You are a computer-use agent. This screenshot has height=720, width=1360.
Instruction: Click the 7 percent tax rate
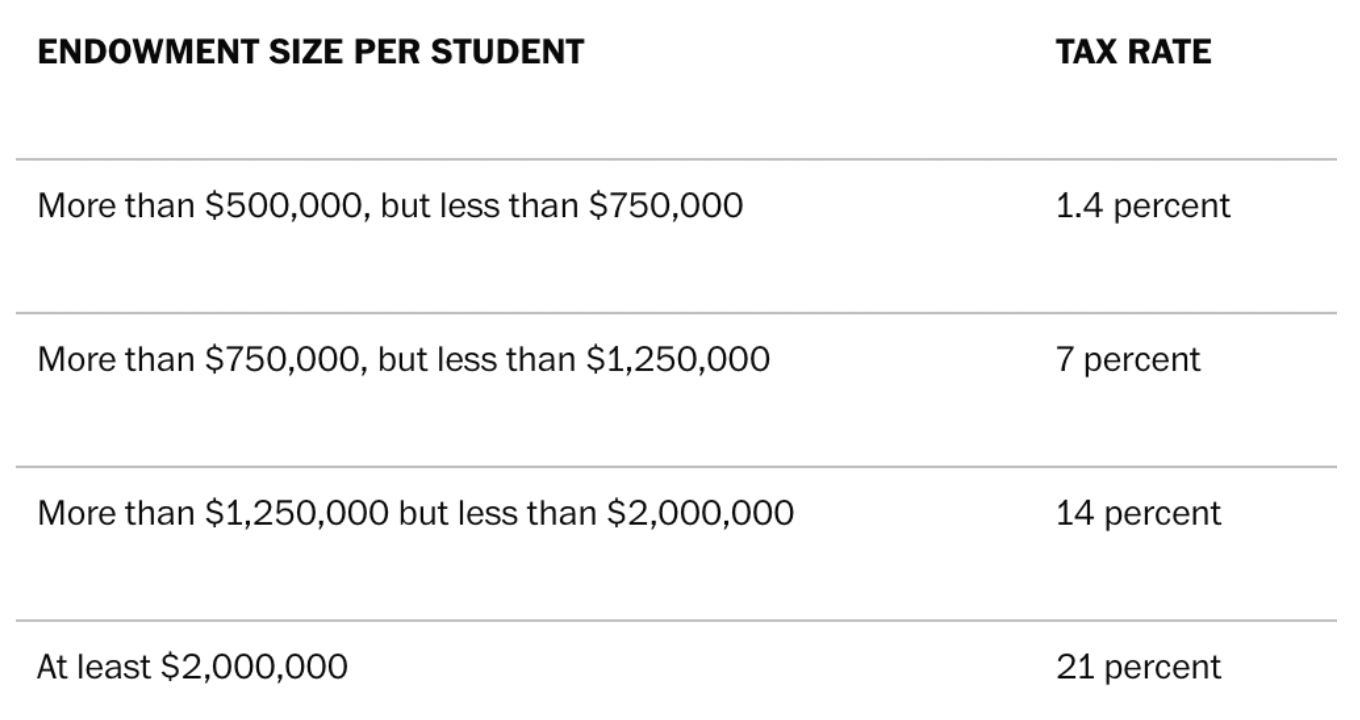(1128, 359)
